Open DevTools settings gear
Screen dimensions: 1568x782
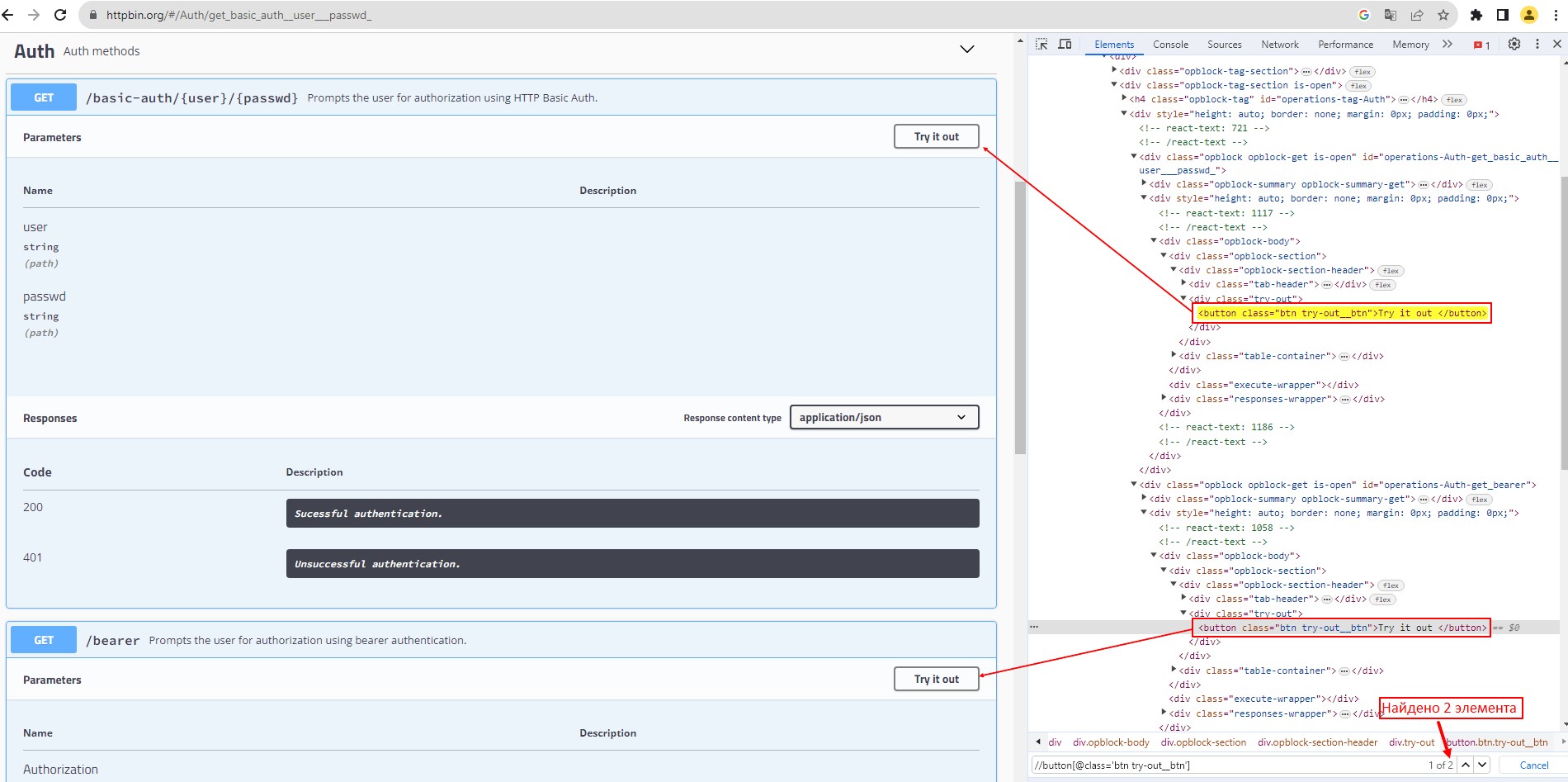click(x=1514, y=44)
